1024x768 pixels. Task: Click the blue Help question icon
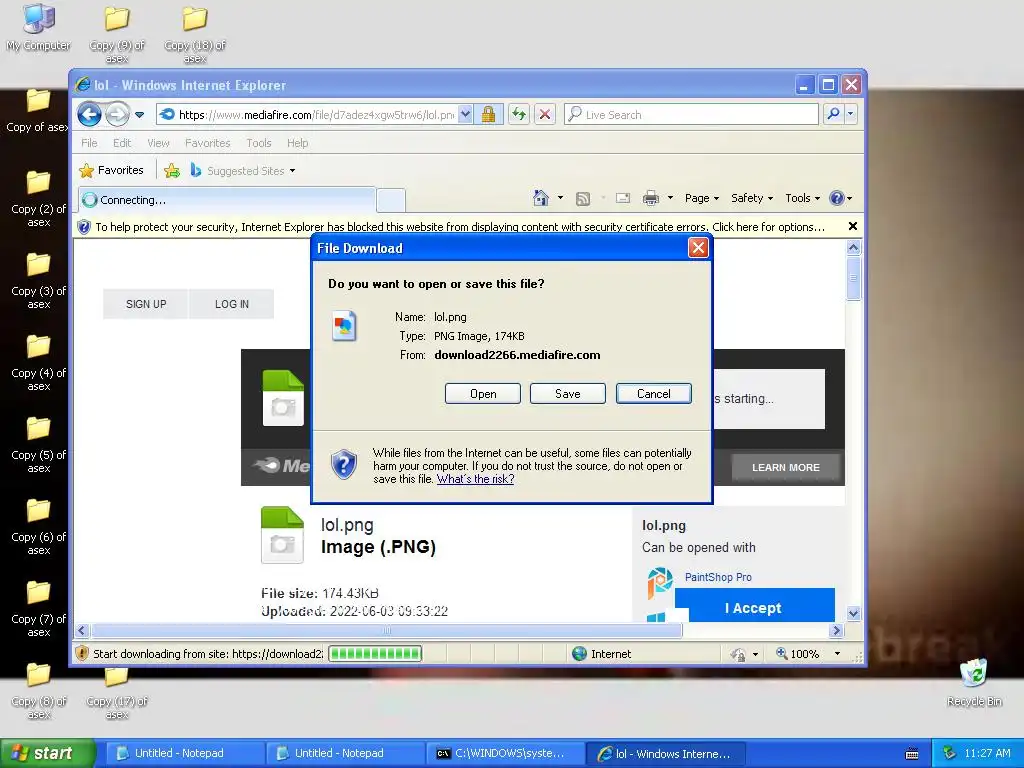coord(837,198)
